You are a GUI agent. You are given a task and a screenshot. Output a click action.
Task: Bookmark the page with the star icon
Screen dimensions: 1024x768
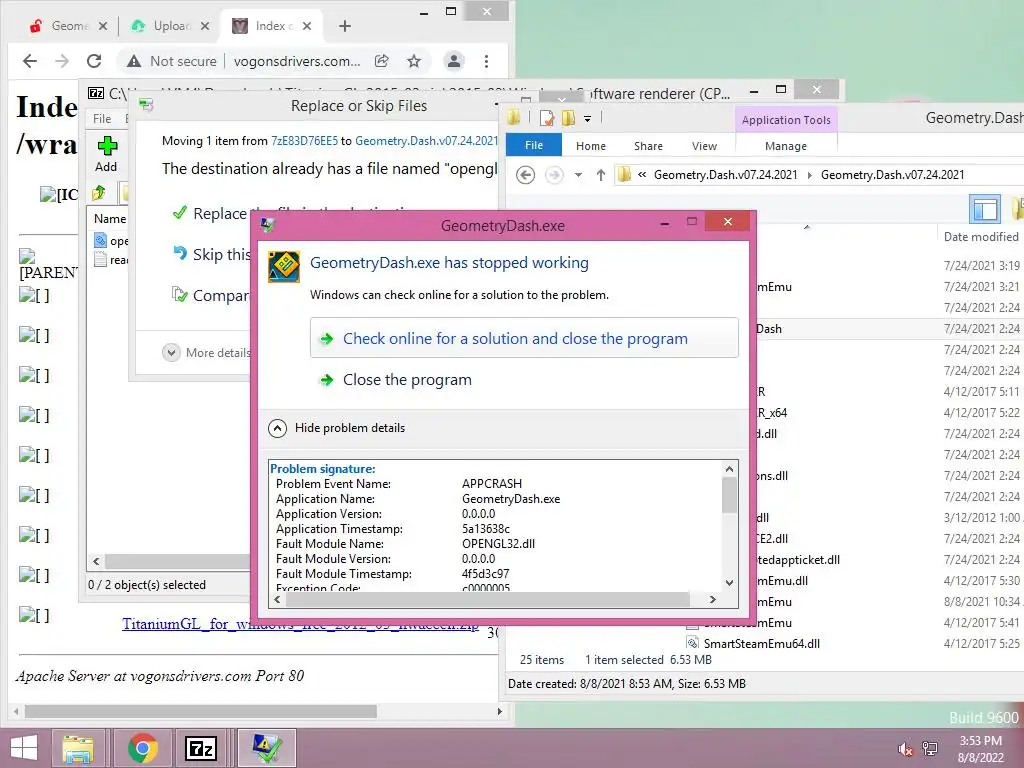click(x=414, y=61)
